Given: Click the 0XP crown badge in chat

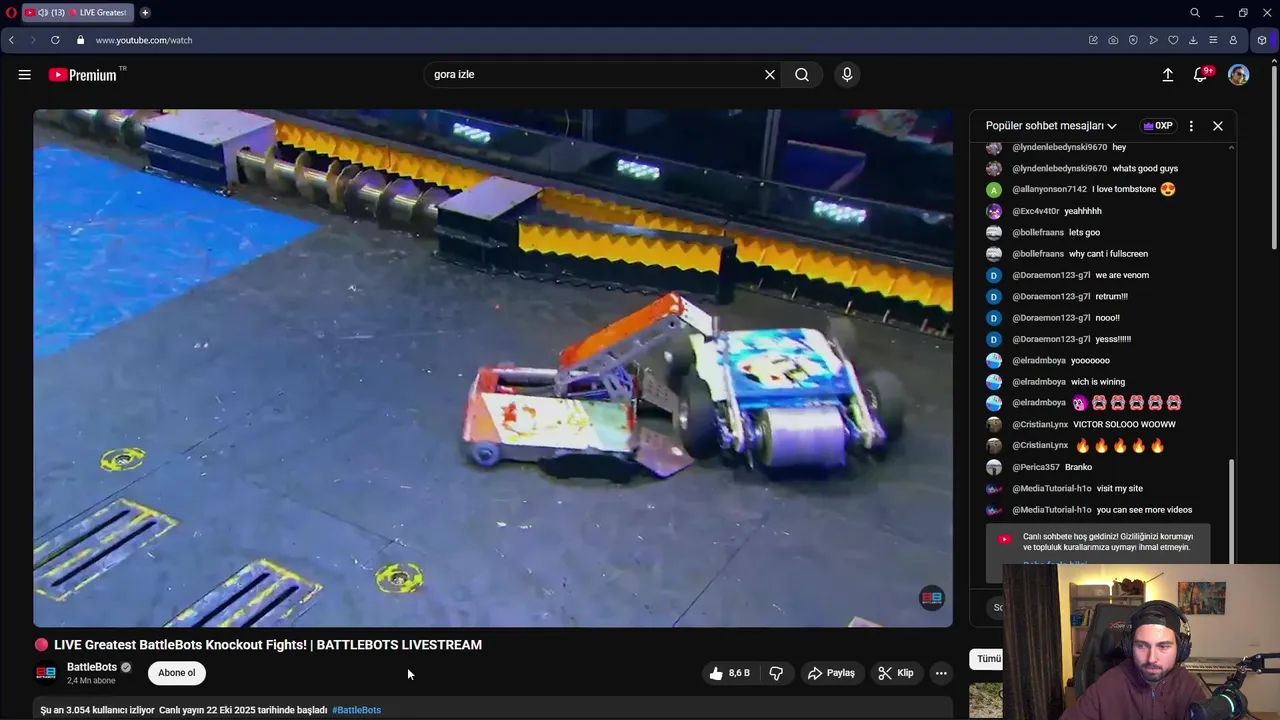Looking at the screenshot, I should point(1157,126).
